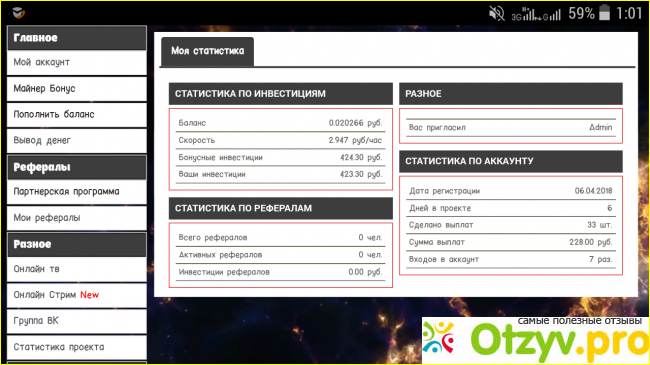Open Майнер Бонус page
The height and width of the screenshot is (365, 650).
point(77,89)
